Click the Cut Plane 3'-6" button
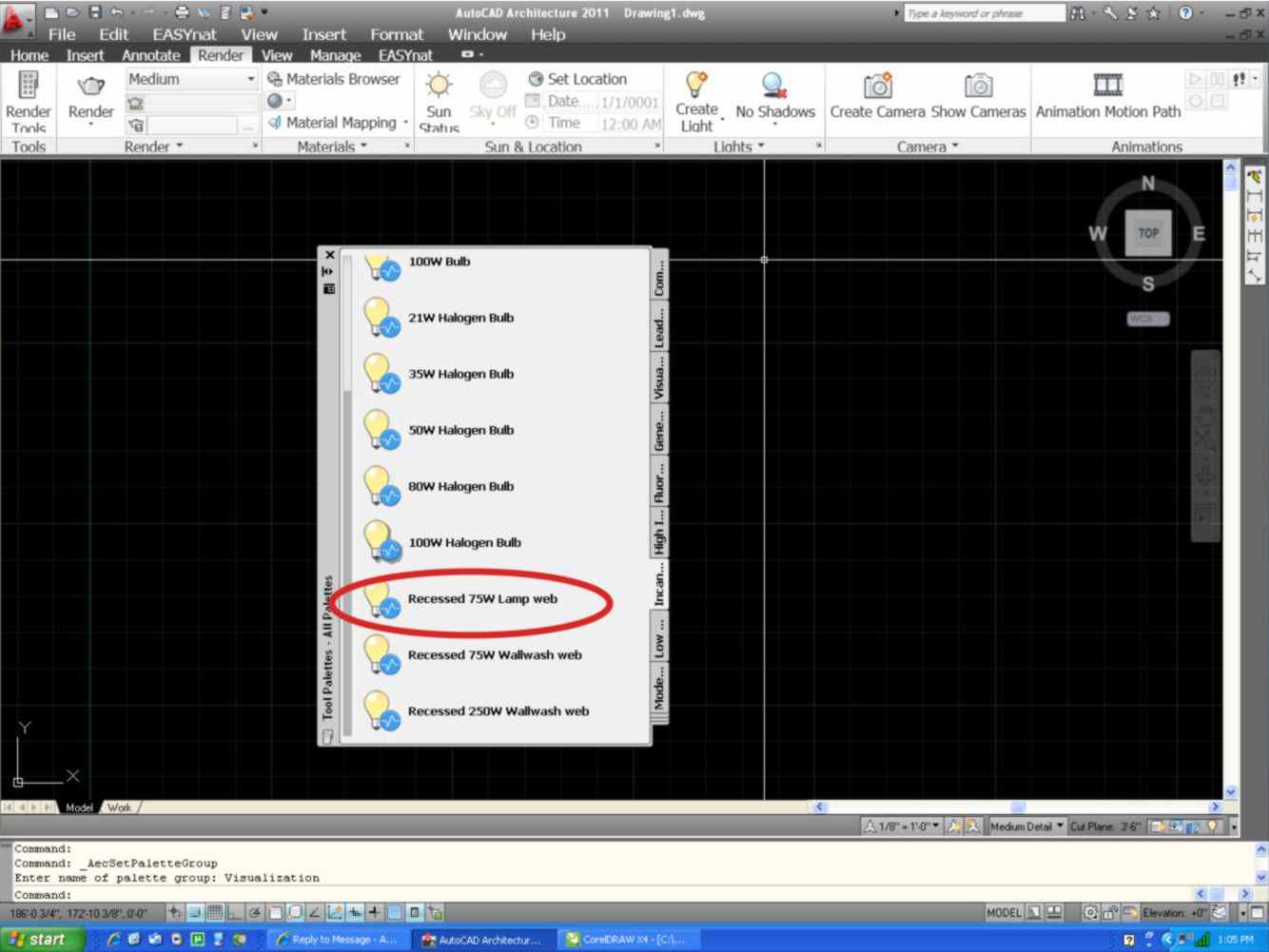 coord(1105,826)
